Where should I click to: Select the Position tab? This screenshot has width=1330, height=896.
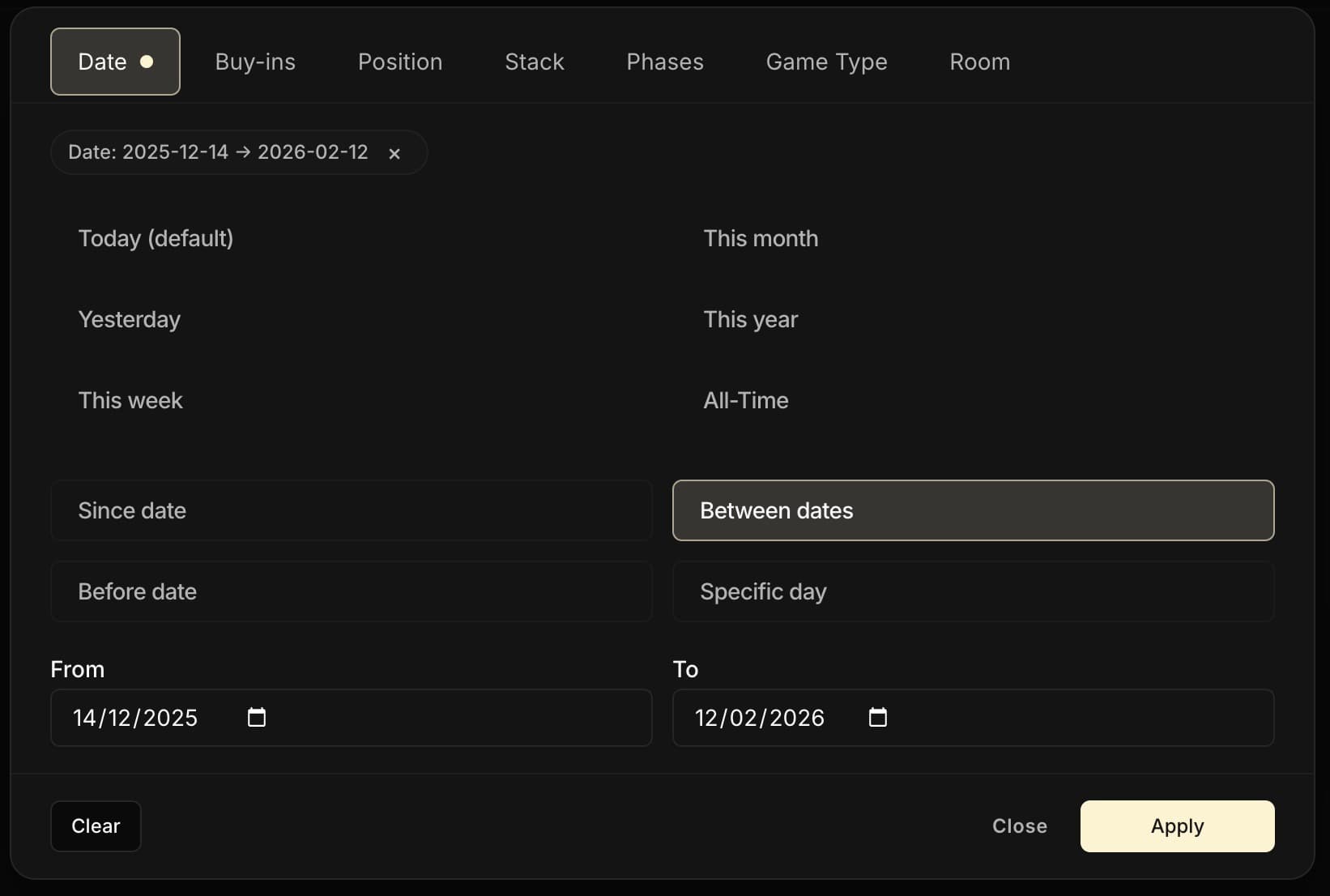pyautogui.click(x=399, y=62)
